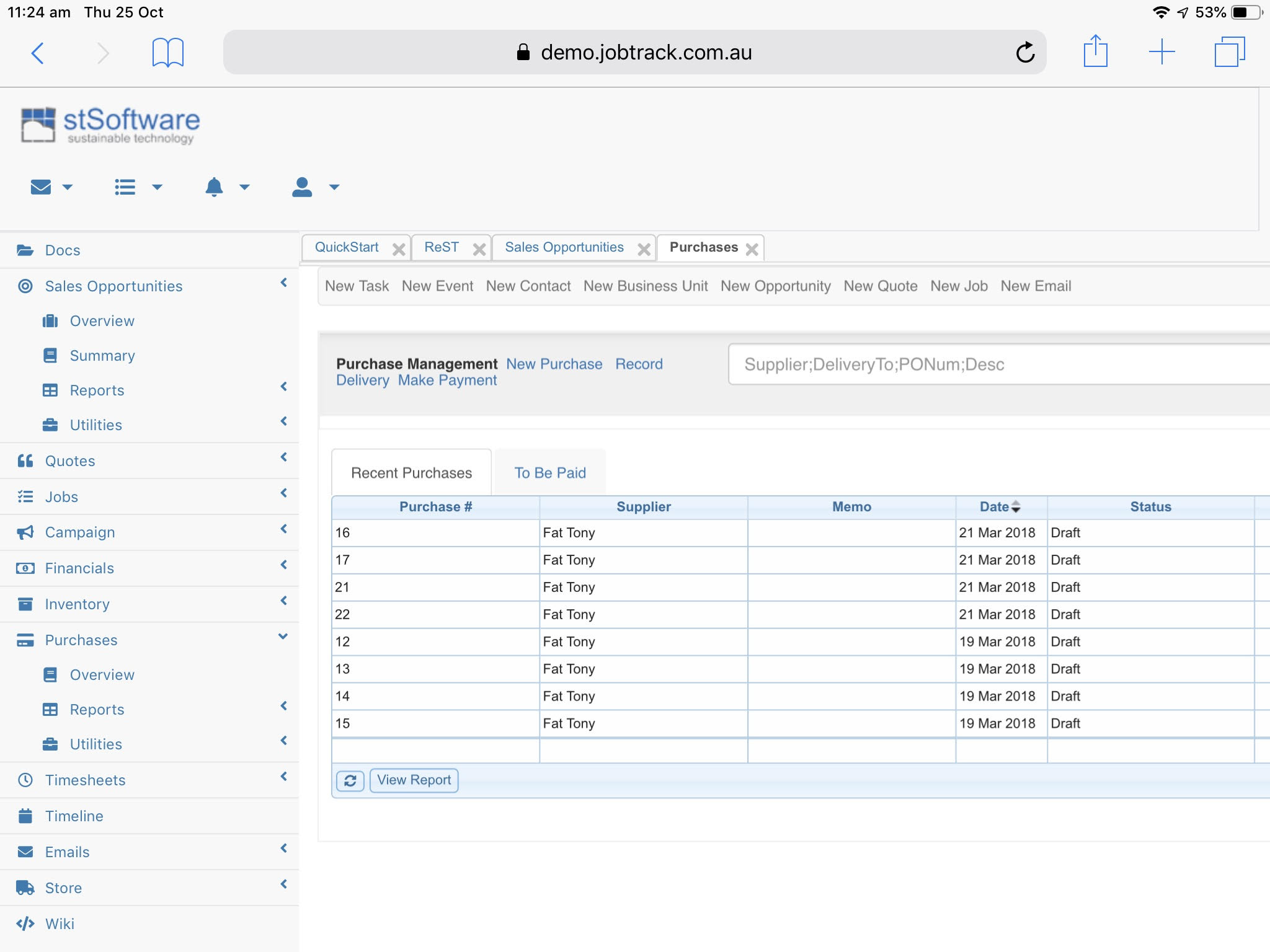Focus the Supplier;DeliveryTo;PONum;Desc search field

pos(999,364)
